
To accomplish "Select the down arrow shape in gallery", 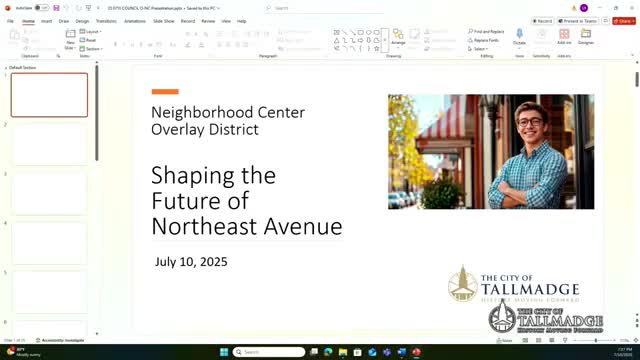I will tap(369, 40).
